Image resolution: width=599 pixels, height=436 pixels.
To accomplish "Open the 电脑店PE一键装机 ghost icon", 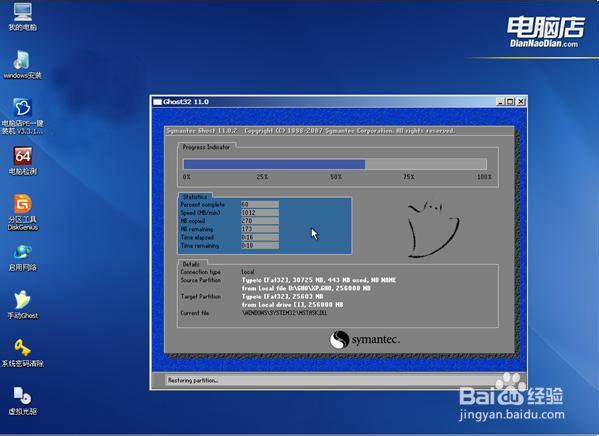I will pyautogui.click(x=23, y=116).
